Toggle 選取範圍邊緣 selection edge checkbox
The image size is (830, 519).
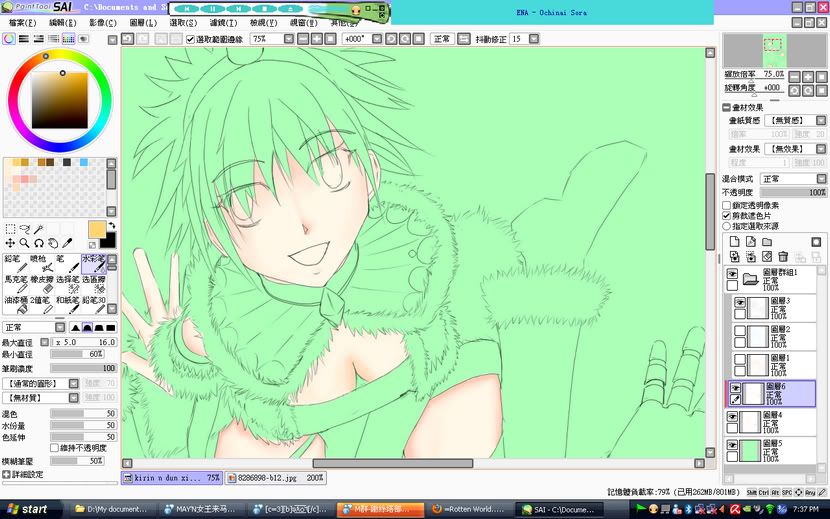click(x=191, y=39)
